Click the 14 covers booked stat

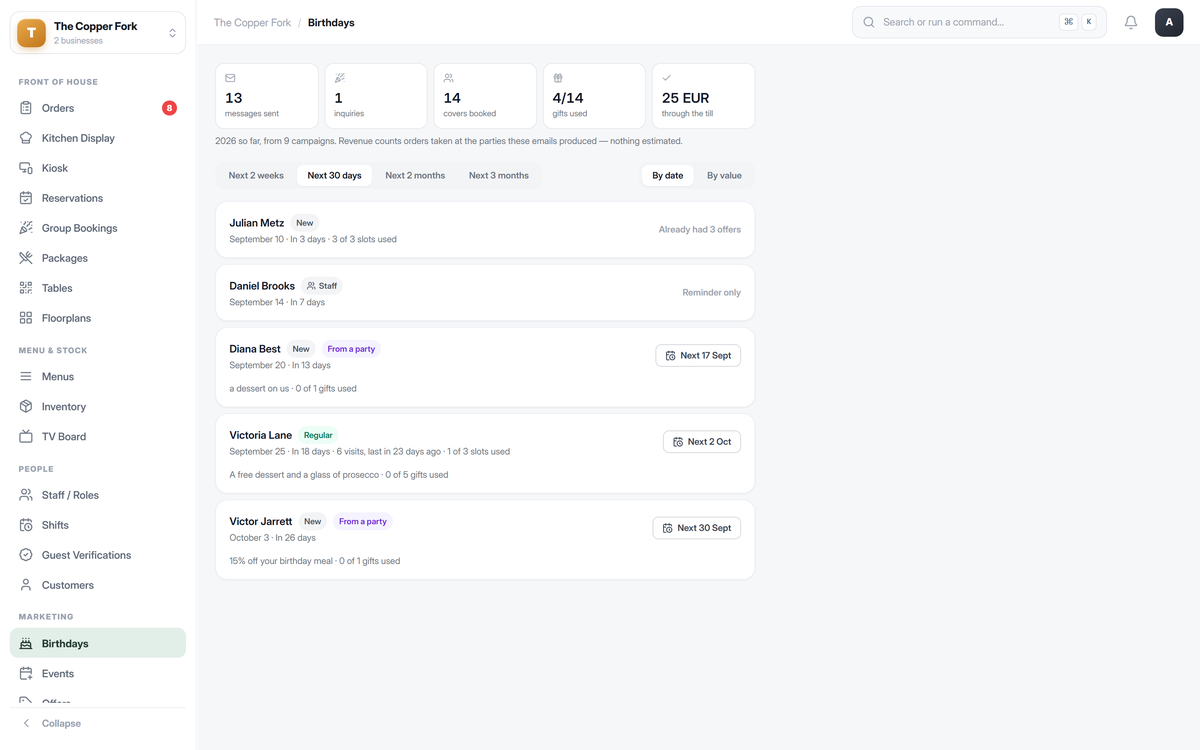coord(485,96)
